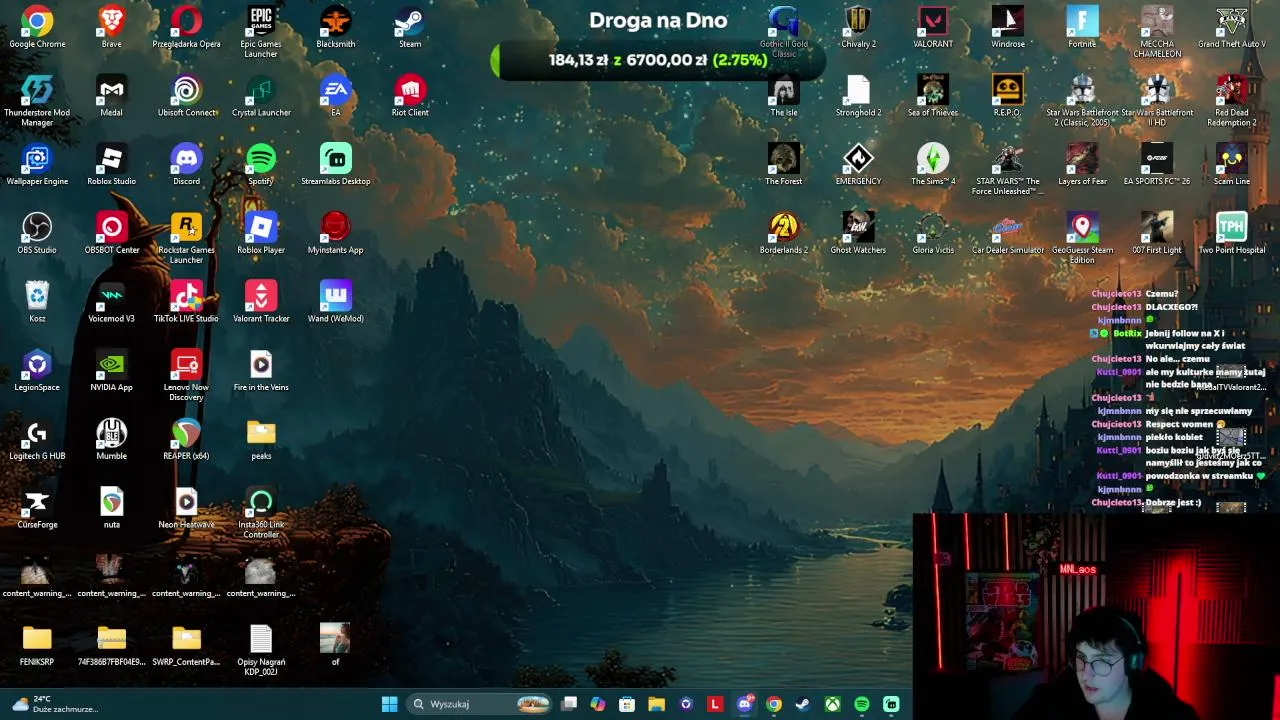Select the image file named of
Screen dimensions: 1280x720
click(335, 645)
